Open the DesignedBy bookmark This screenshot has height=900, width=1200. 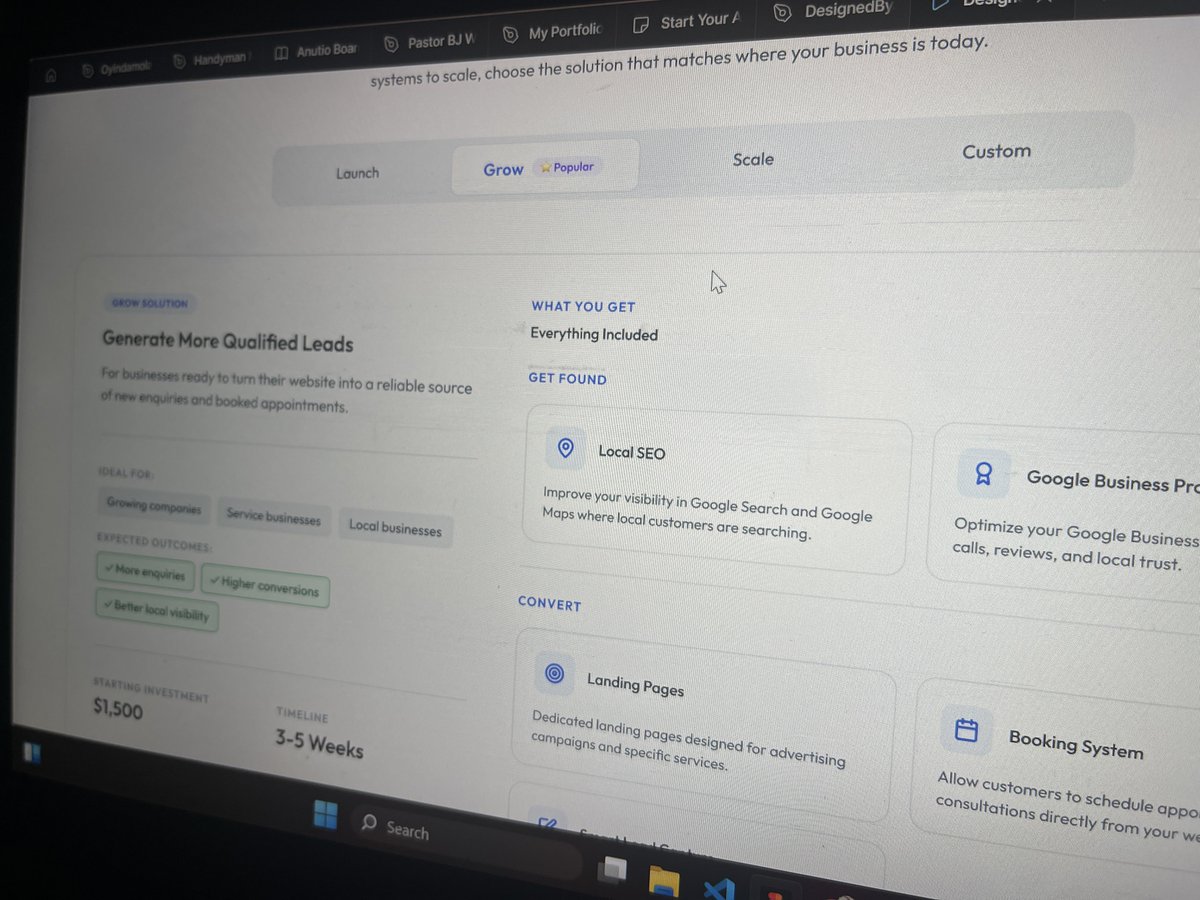click(x=832, y=11)
